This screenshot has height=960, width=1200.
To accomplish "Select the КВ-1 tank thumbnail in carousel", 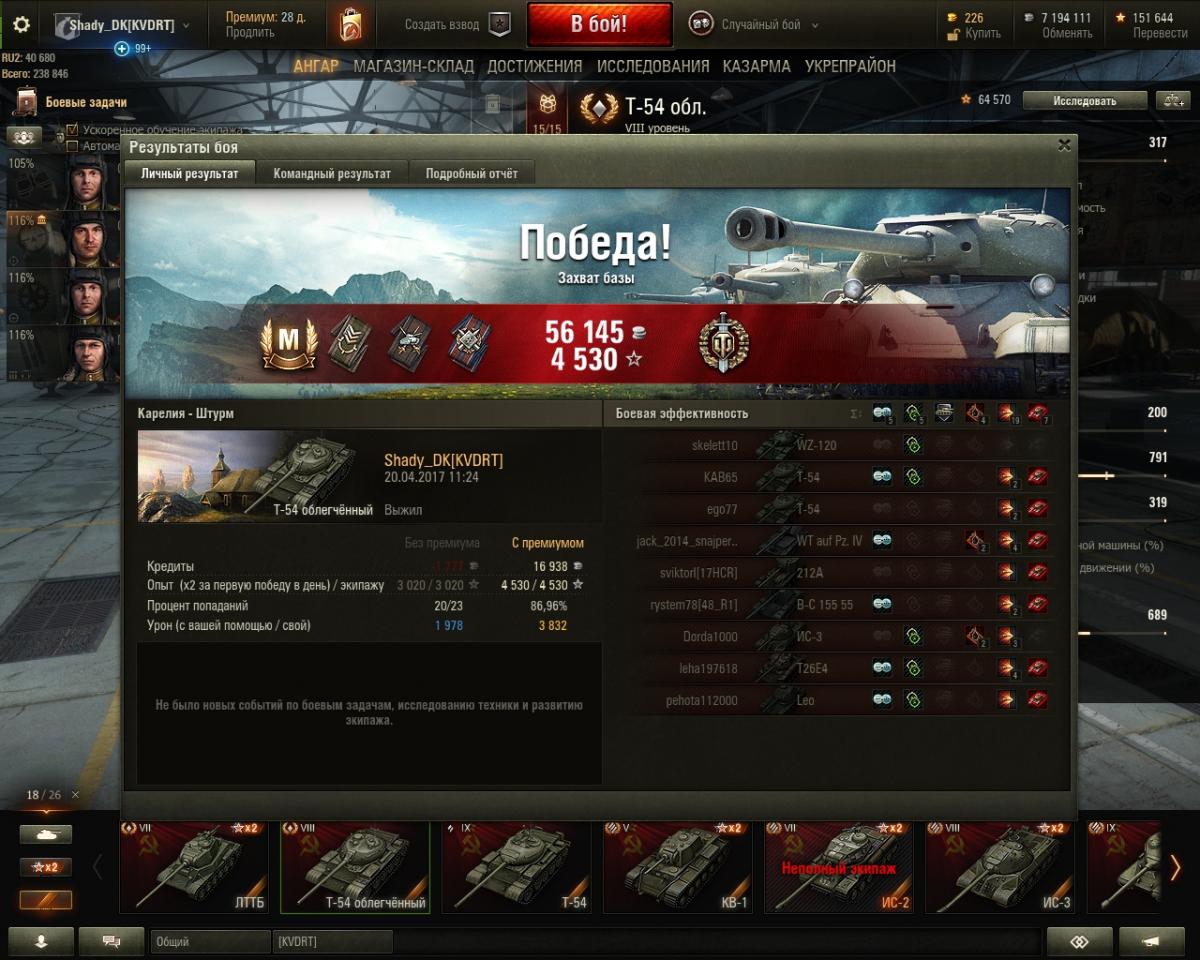I will tap(677, 867).
